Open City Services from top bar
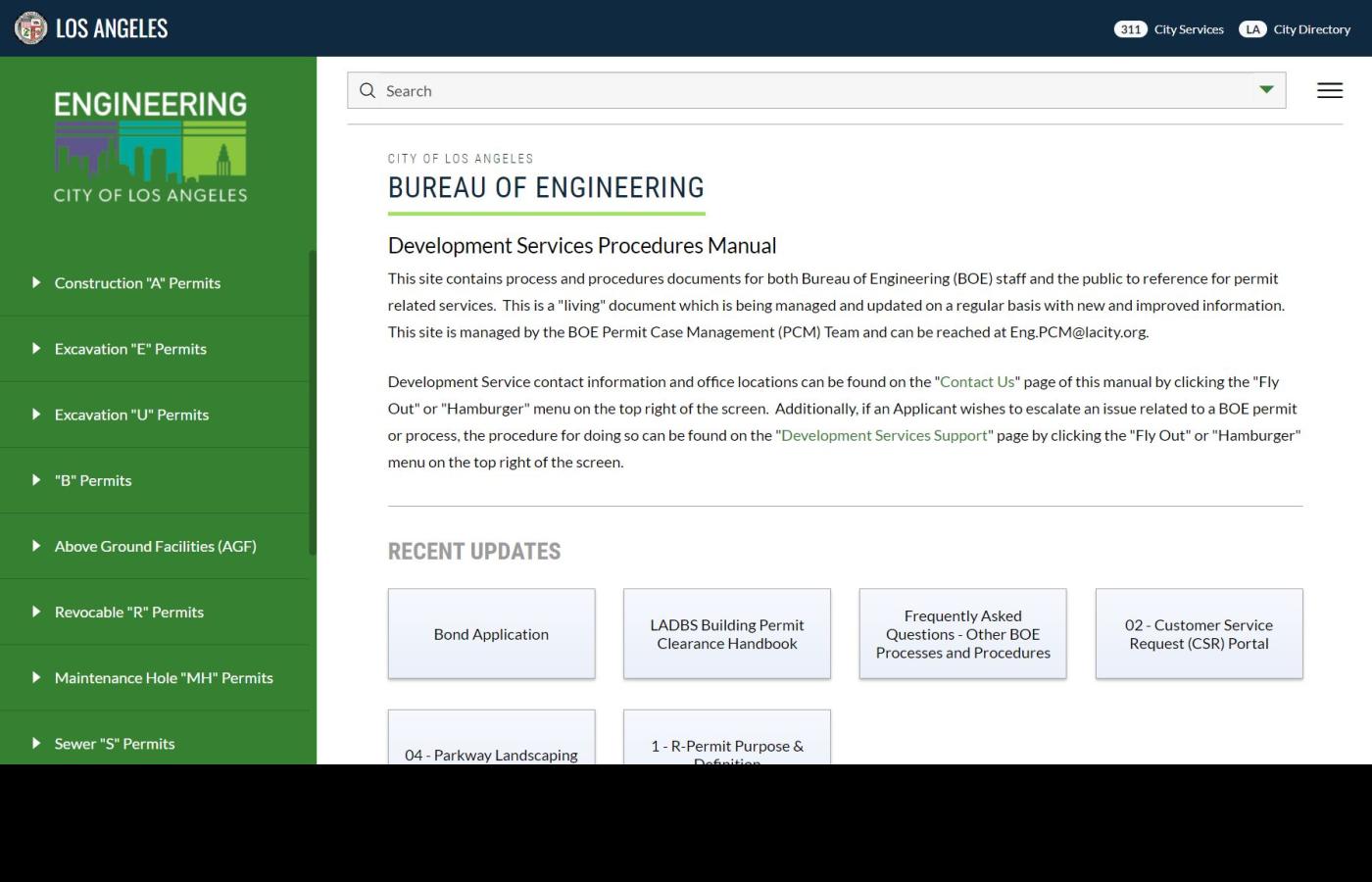This screenshot has width=1372, height=882. point(1189,29)
